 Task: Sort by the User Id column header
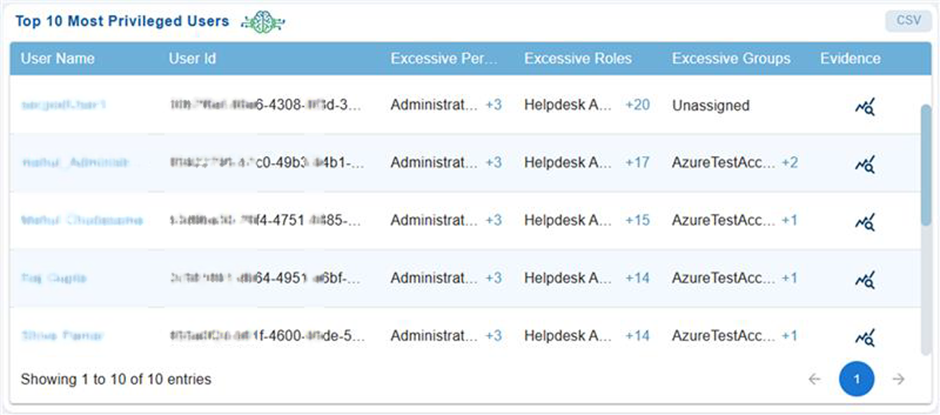click(x=192, y=58)
